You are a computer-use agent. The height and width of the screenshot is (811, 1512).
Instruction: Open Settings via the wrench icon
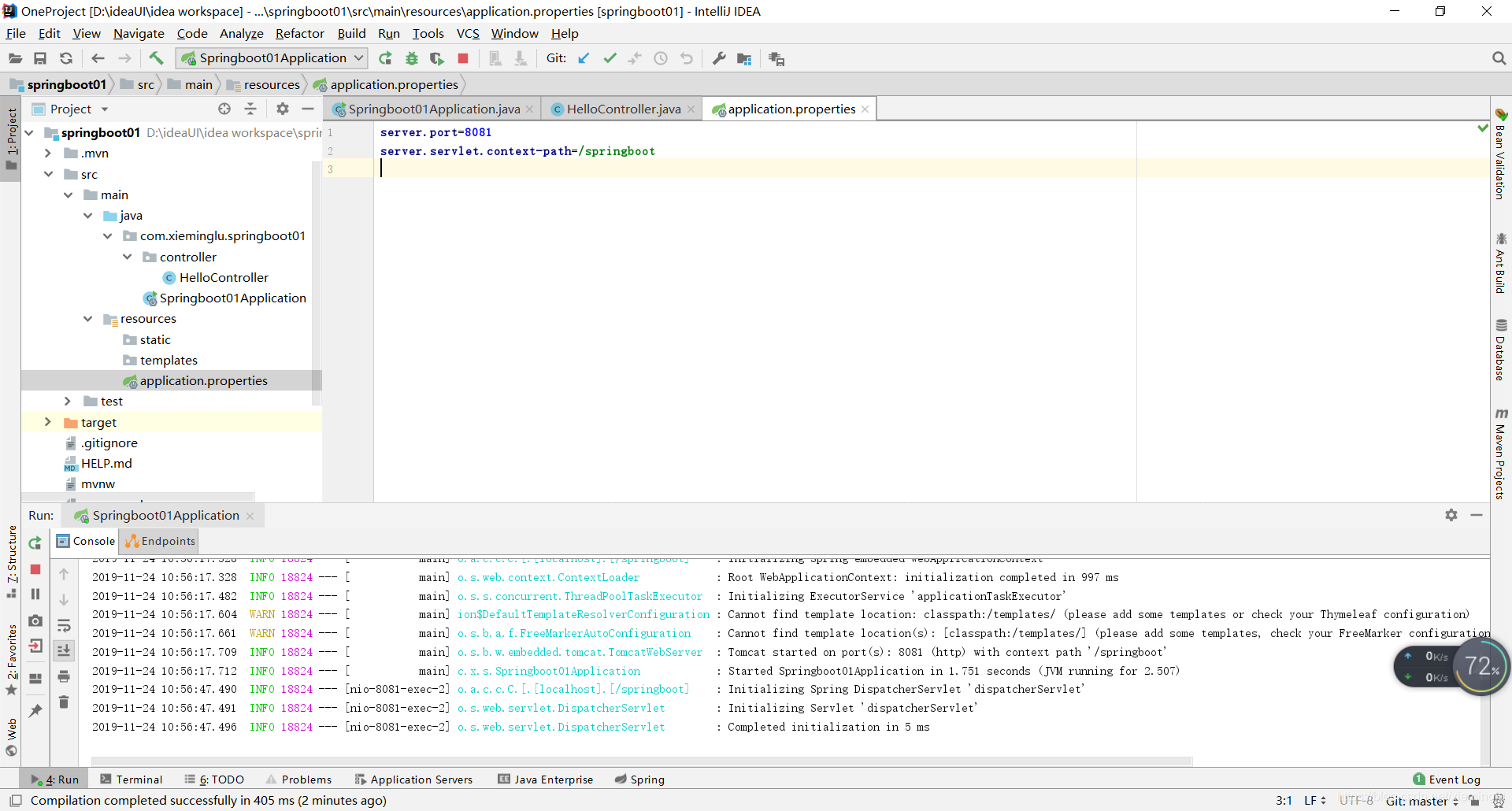[719, 58]
